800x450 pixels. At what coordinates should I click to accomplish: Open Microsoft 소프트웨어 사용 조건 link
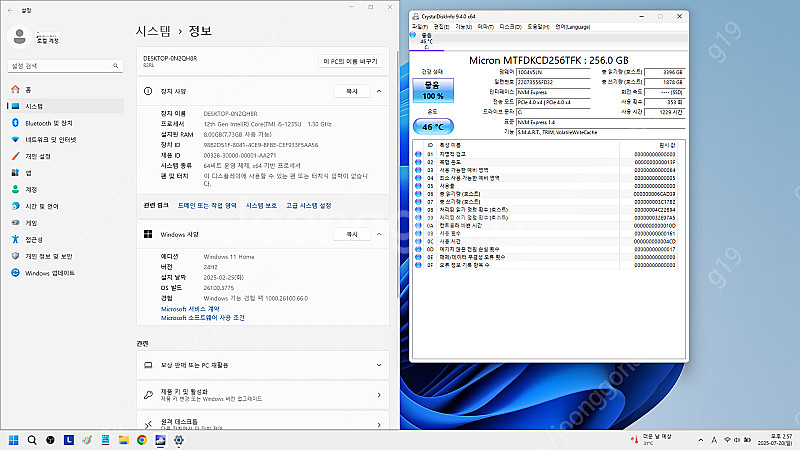pos(203,317)
